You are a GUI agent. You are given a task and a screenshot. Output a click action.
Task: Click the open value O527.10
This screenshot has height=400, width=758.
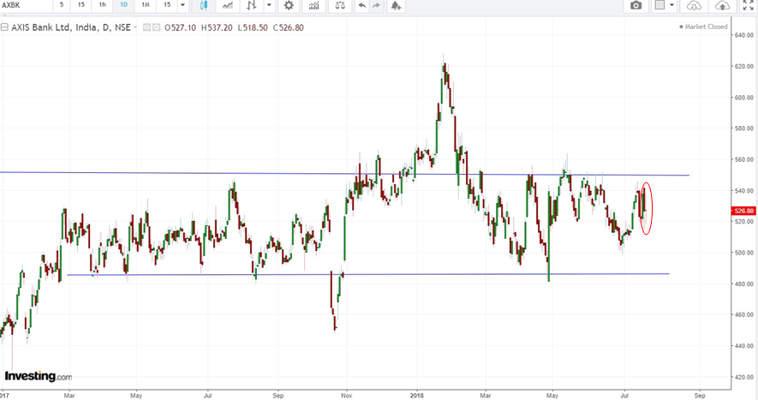click(x=180, y=28)
